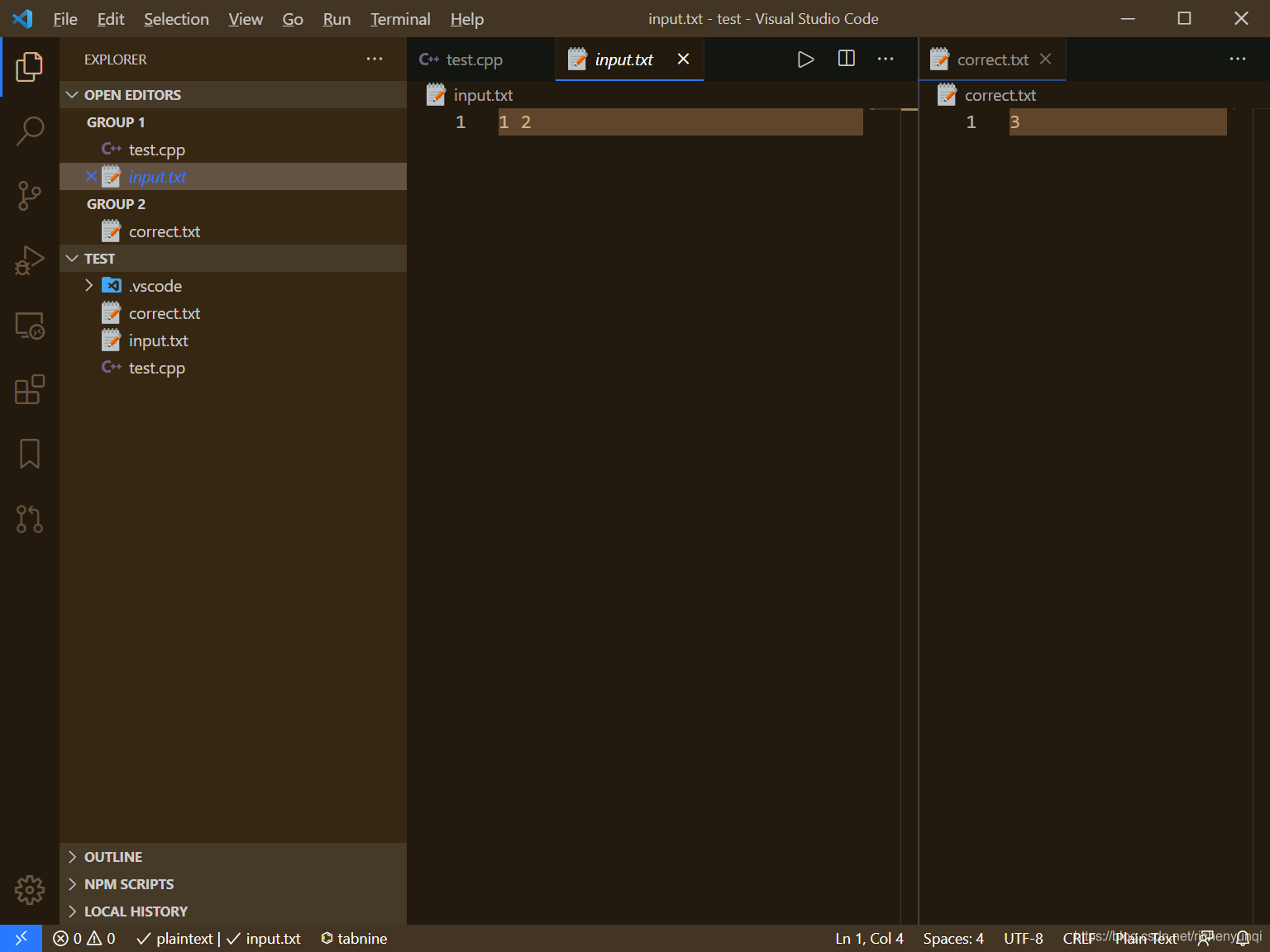1270x952 pixels.
Task: Open the Remote Explorer view
Action: click(30, 325)
